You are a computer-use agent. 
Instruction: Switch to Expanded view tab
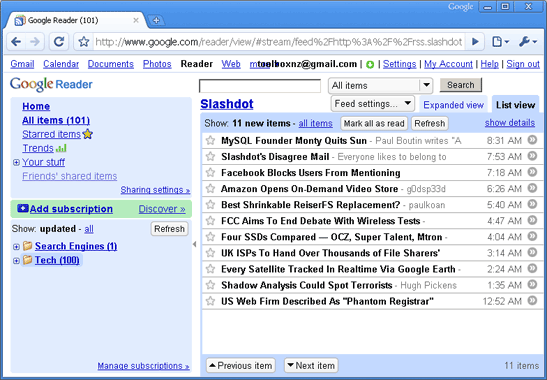pyautogui.click(x=453, y=105)
